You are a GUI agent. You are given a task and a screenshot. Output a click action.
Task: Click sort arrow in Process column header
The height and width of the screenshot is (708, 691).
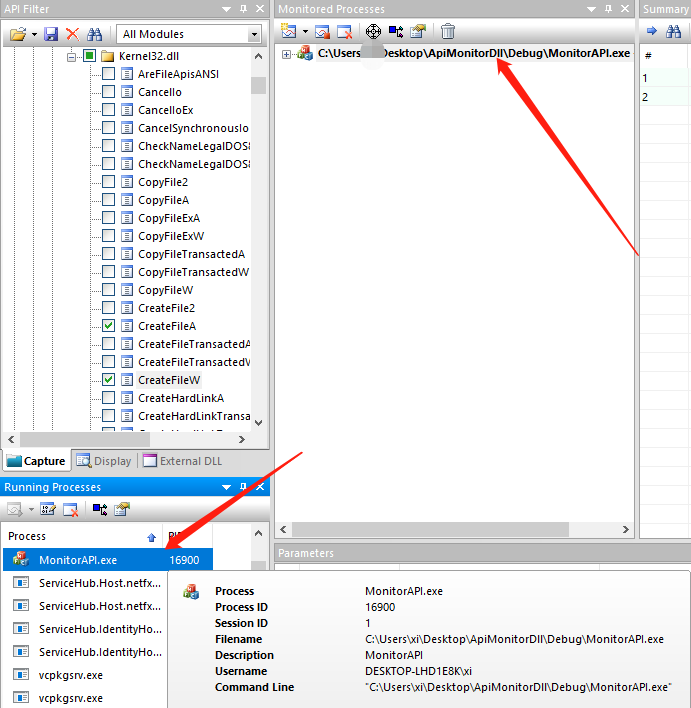[x=151, y=537]
